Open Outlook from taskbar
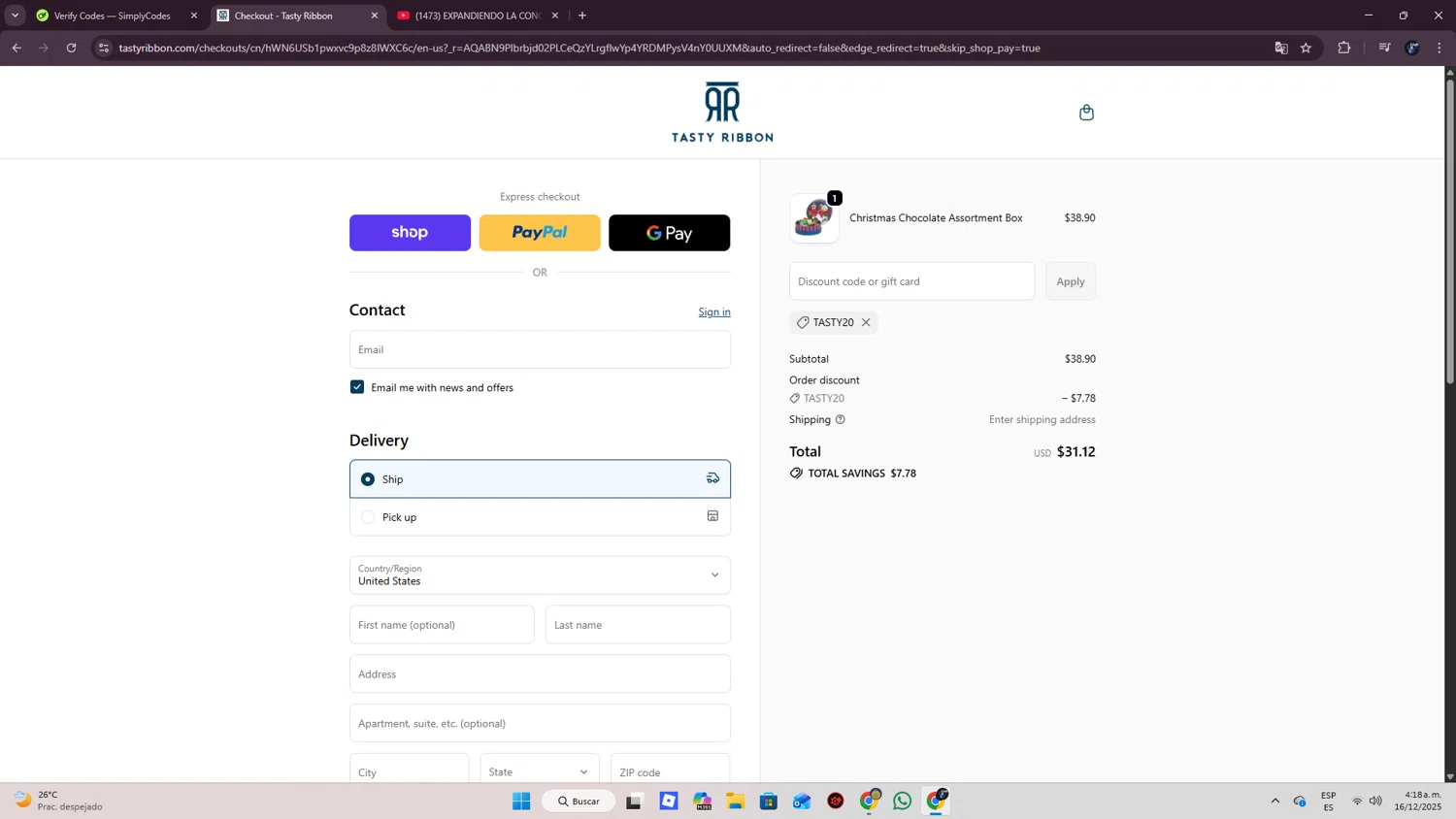The image size is (1456, 819). (x=802, y=802)
